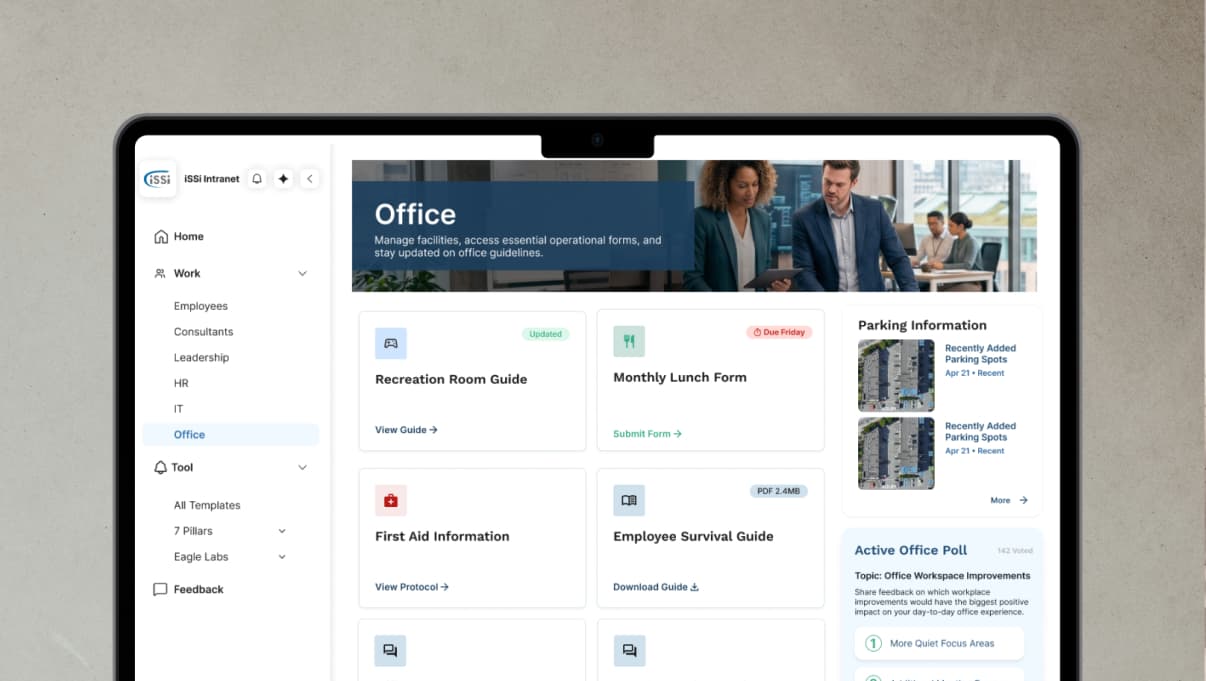Open second Recently Added Parking Spots thumbnail
This screenshot has width=1206, height=681.
pos(896,453)
